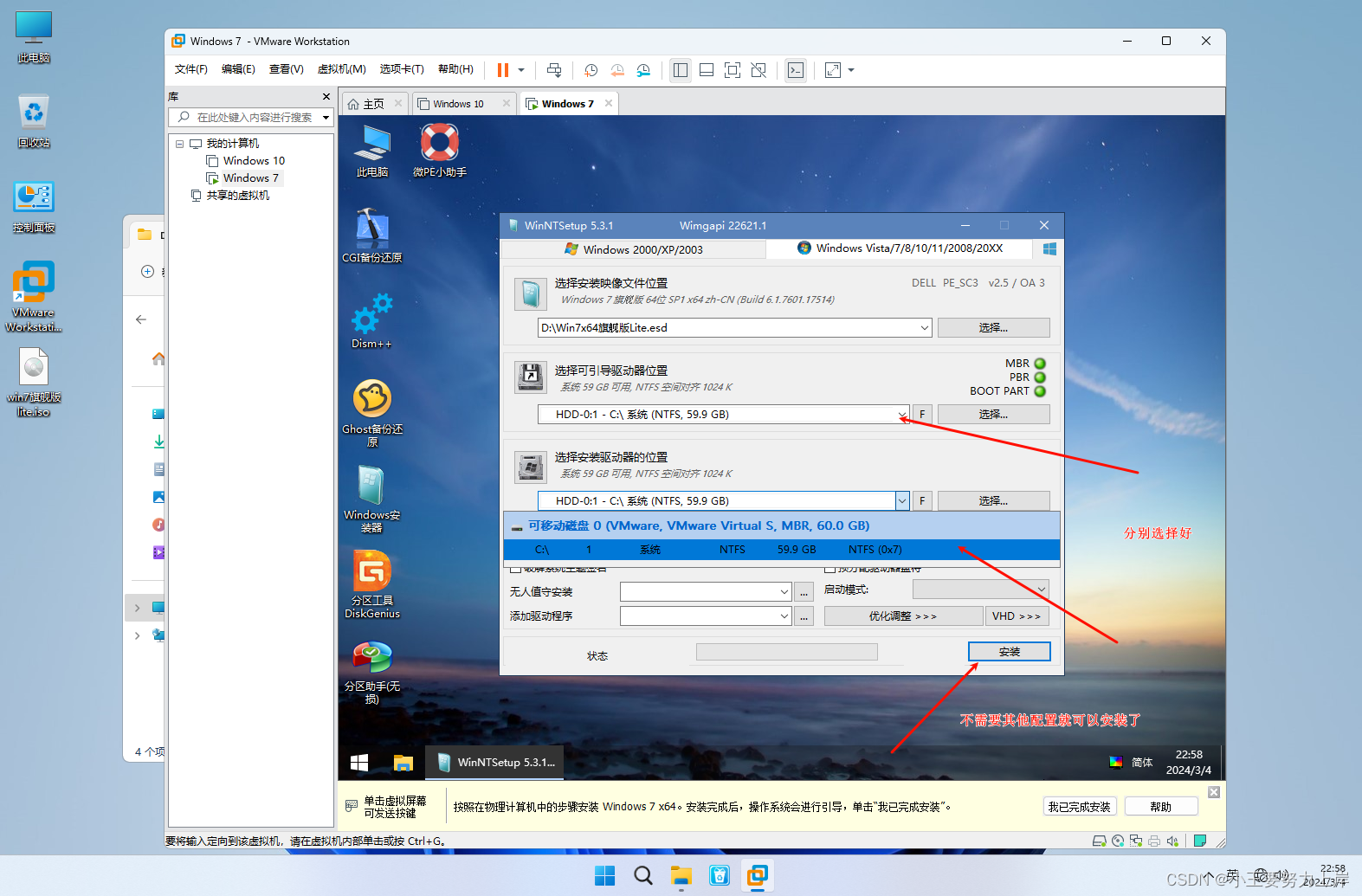The image size is (1362, 896).
Task: Open 无人值守安装 combo box
Action: click(706, 591)
